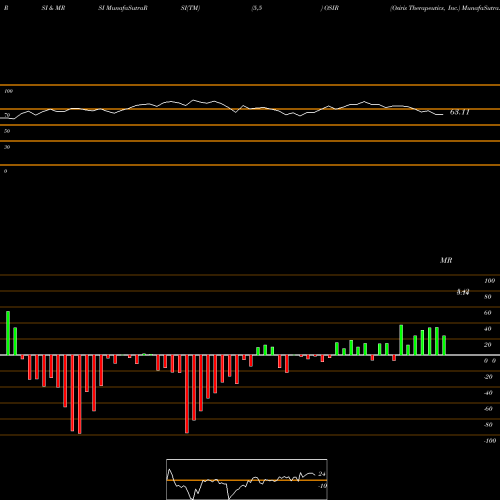Click the Osiris Therapeutics, Inc. header text

[x=425, y=8]
